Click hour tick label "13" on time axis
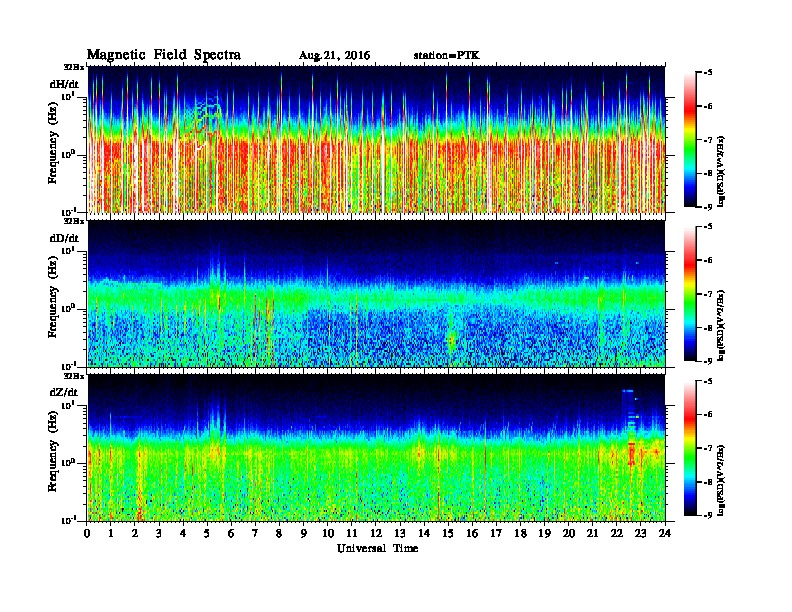Viewport: 792px width, 612px height. 400,533
